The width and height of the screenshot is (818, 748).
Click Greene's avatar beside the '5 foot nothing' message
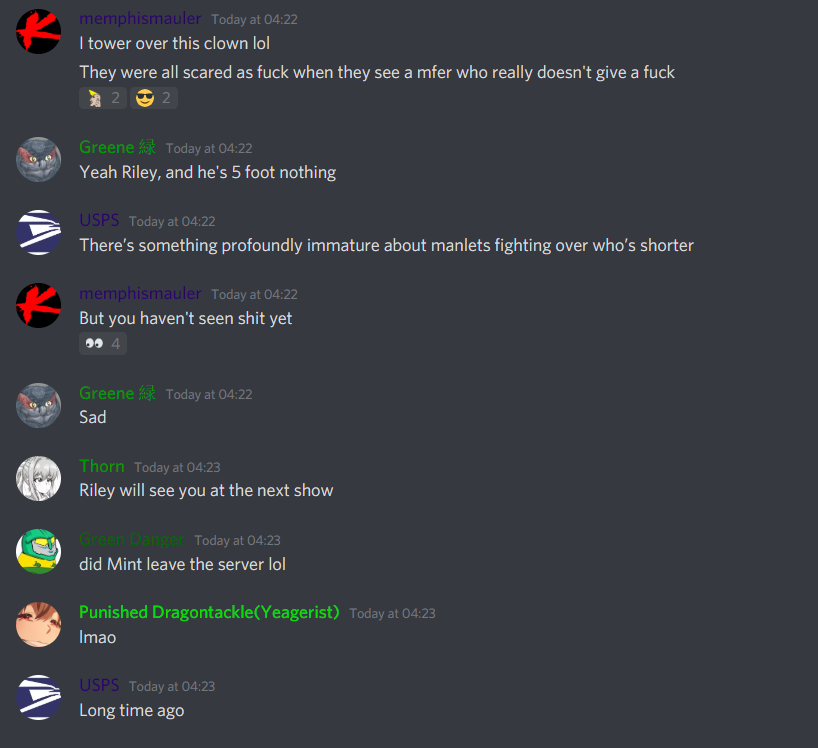[x=39, y=160]
